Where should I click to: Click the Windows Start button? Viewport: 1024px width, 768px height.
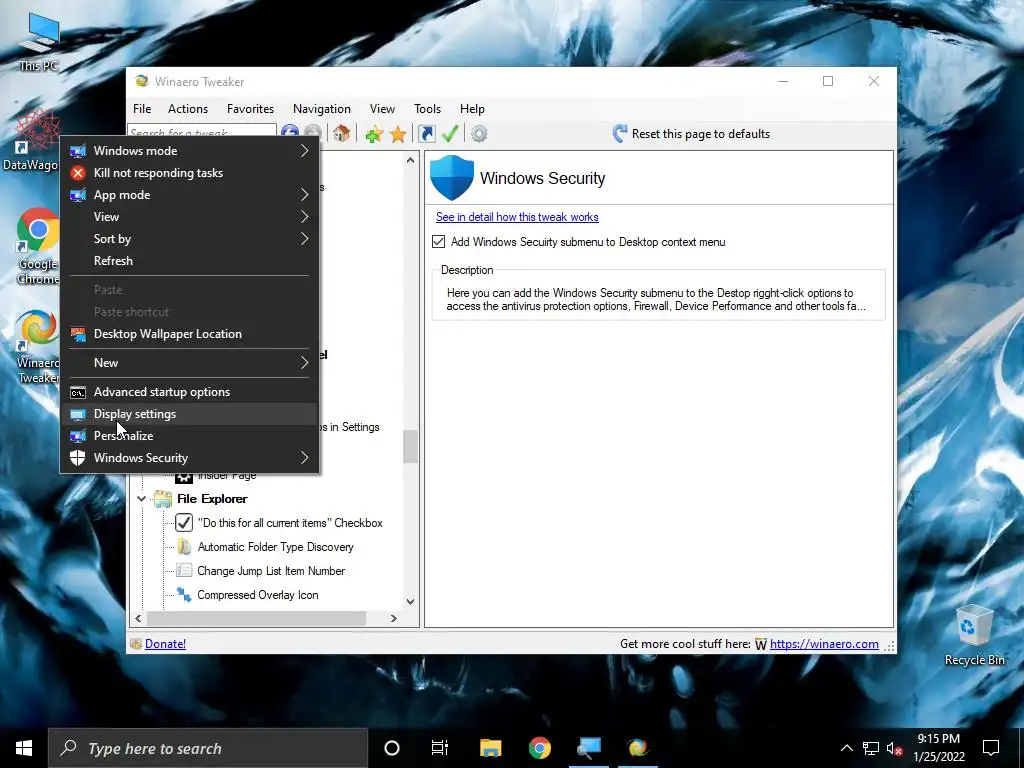(x=24, y=748)
